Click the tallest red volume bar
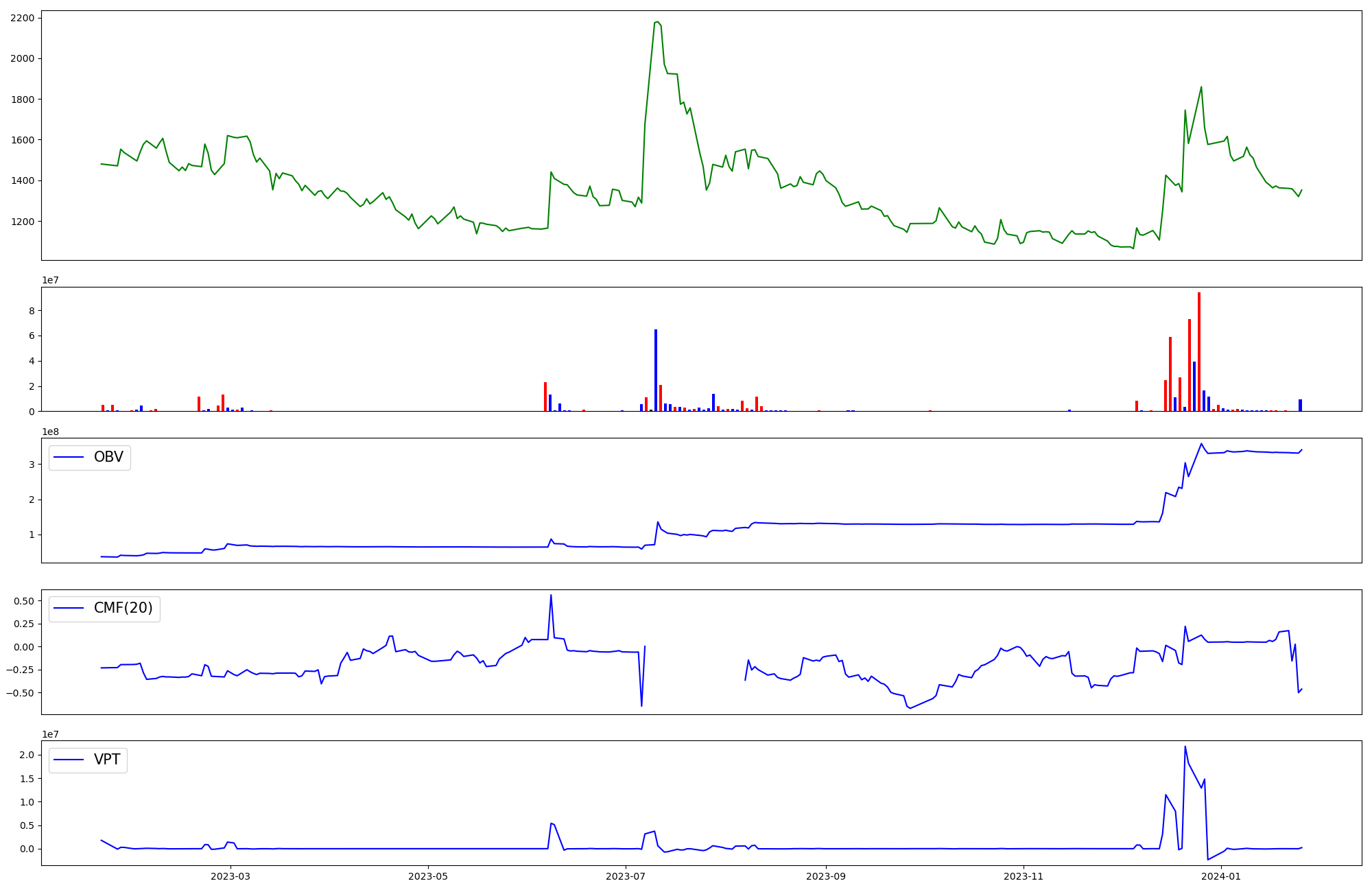 1199,350
